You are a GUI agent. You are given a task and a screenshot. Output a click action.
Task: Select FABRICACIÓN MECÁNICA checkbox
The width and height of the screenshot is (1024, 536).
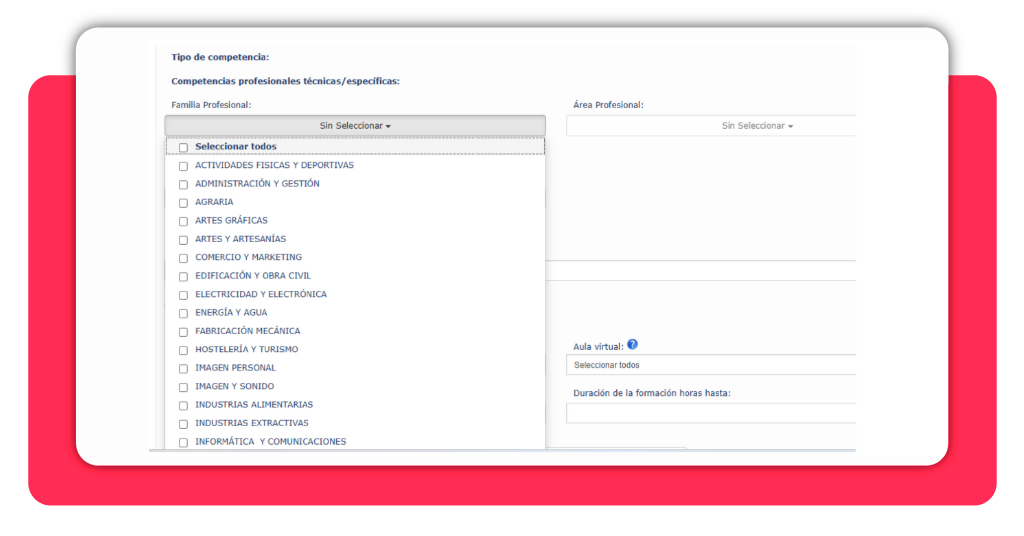[x=184, y=332]
